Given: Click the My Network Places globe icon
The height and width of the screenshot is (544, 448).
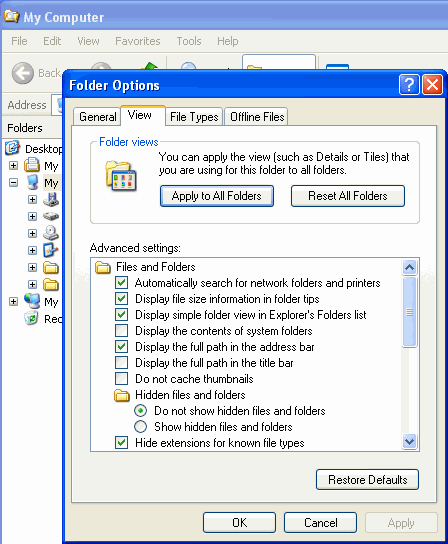Looking at the screenshot, I should point(32,301).
